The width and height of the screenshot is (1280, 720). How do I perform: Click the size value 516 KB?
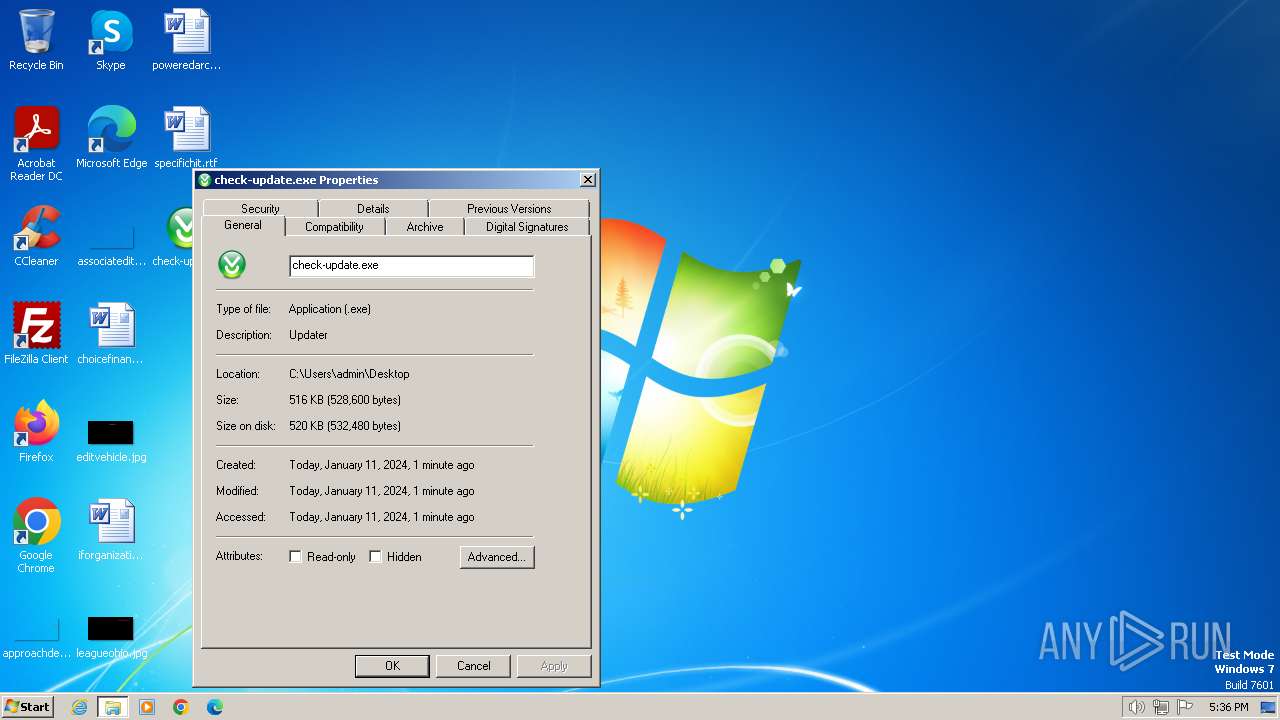(x=345, y=400)
